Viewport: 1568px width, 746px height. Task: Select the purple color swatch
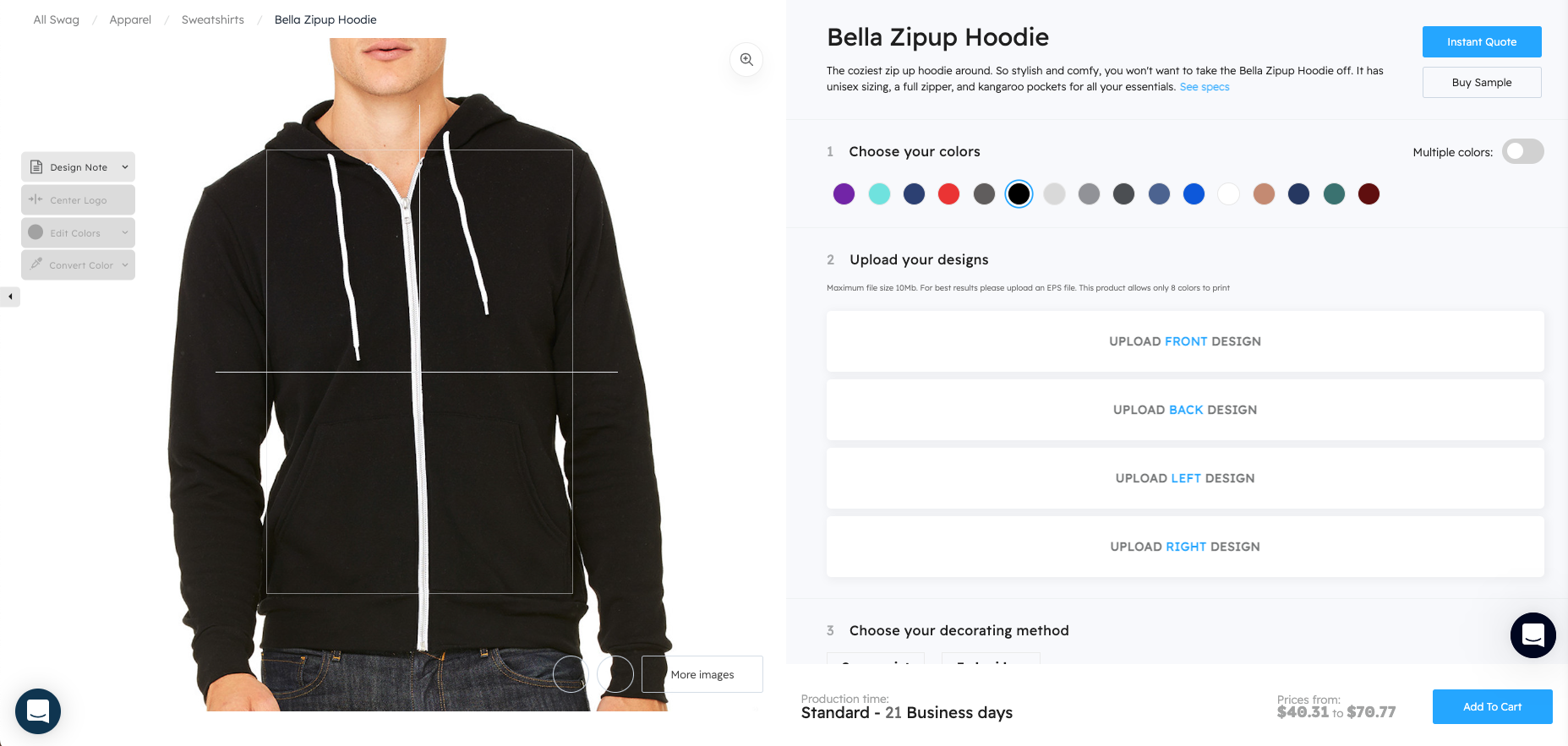coord(844,194)
